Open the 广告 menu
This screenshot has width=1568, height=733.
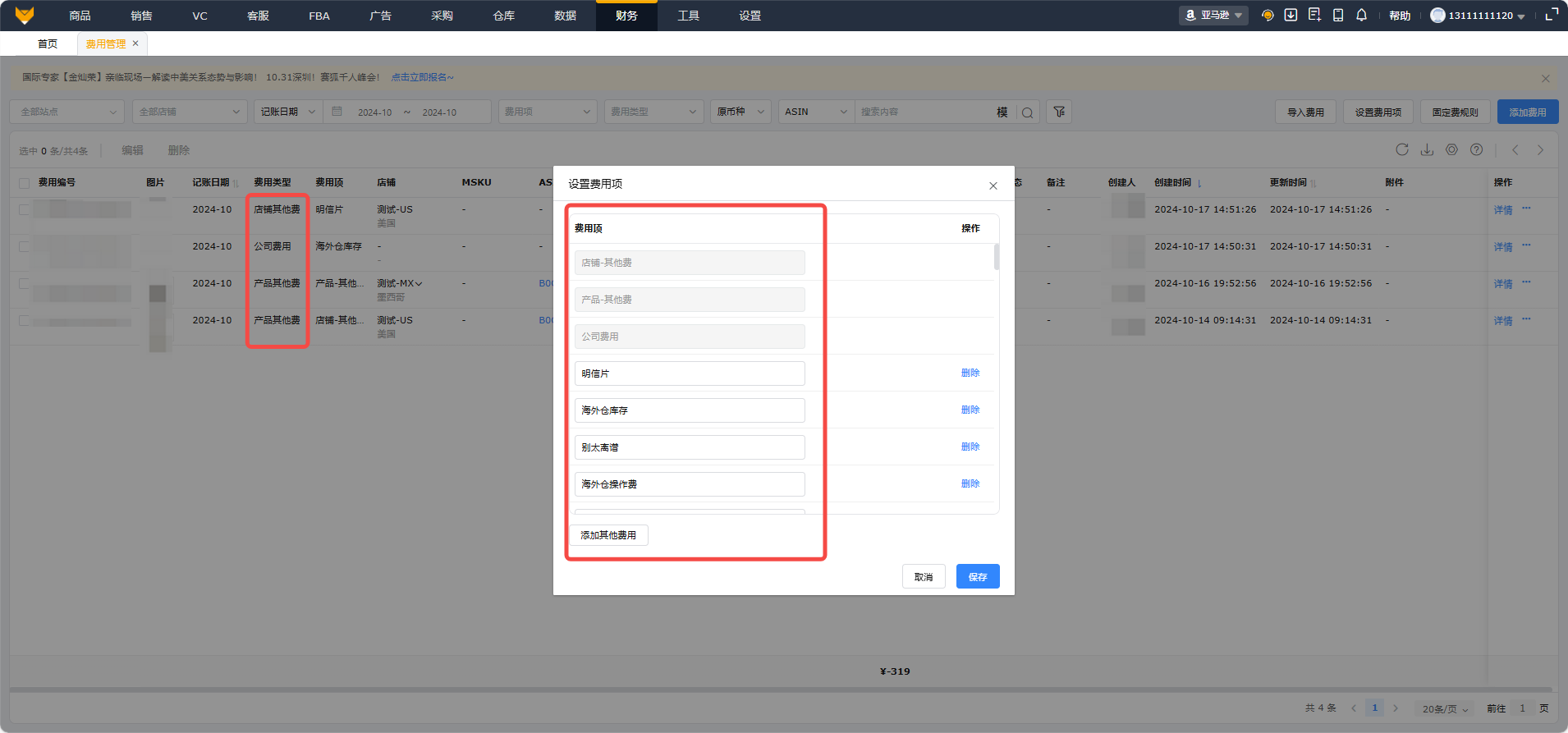[380, 16]
